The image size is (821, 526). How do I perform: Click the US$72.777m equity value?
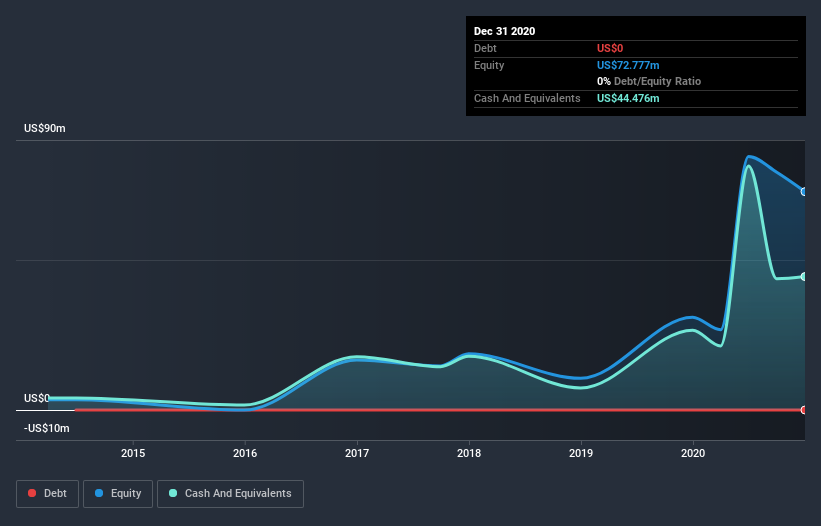[x=628, y=65]
